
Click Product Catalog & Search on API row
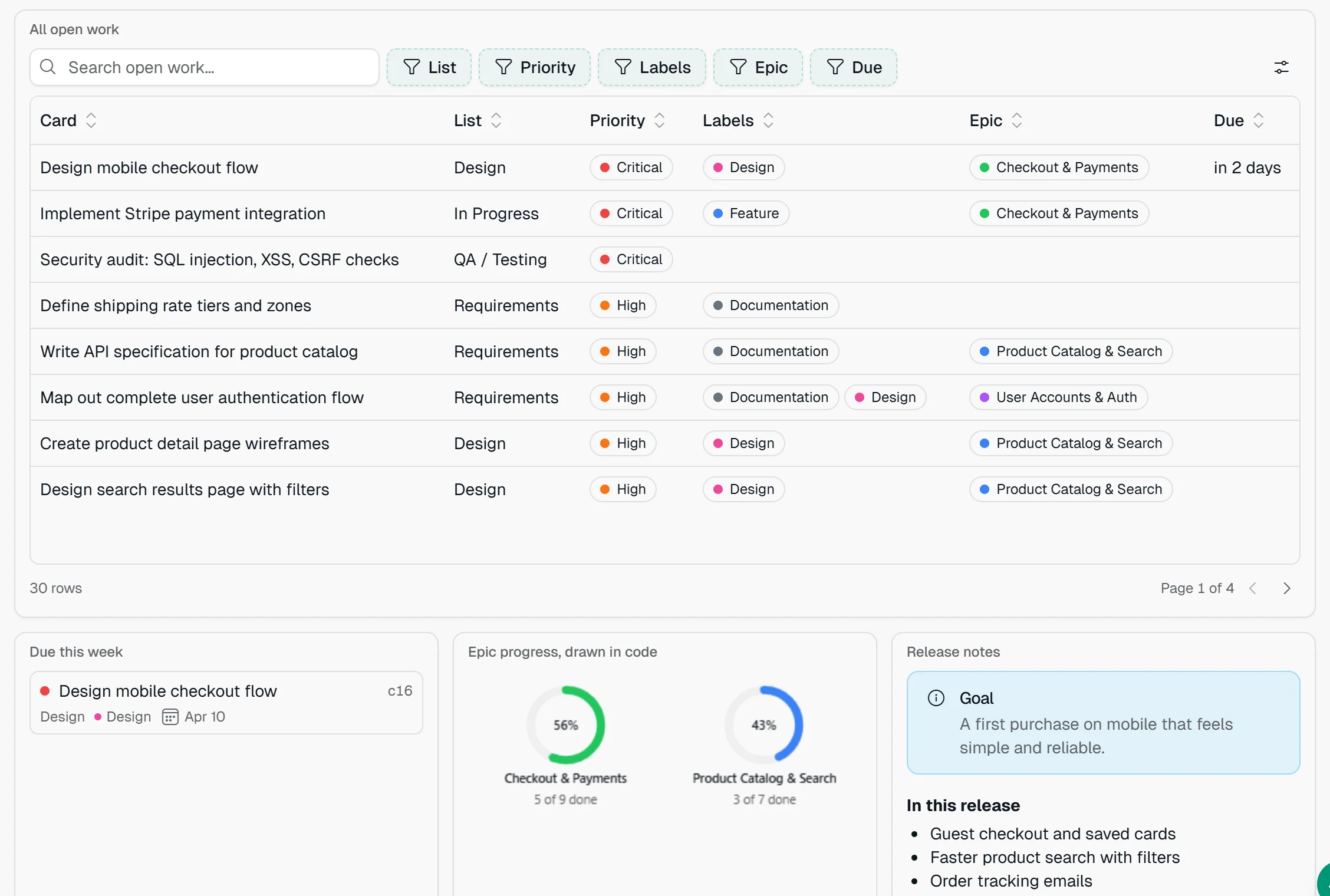tap(1071, 351)
